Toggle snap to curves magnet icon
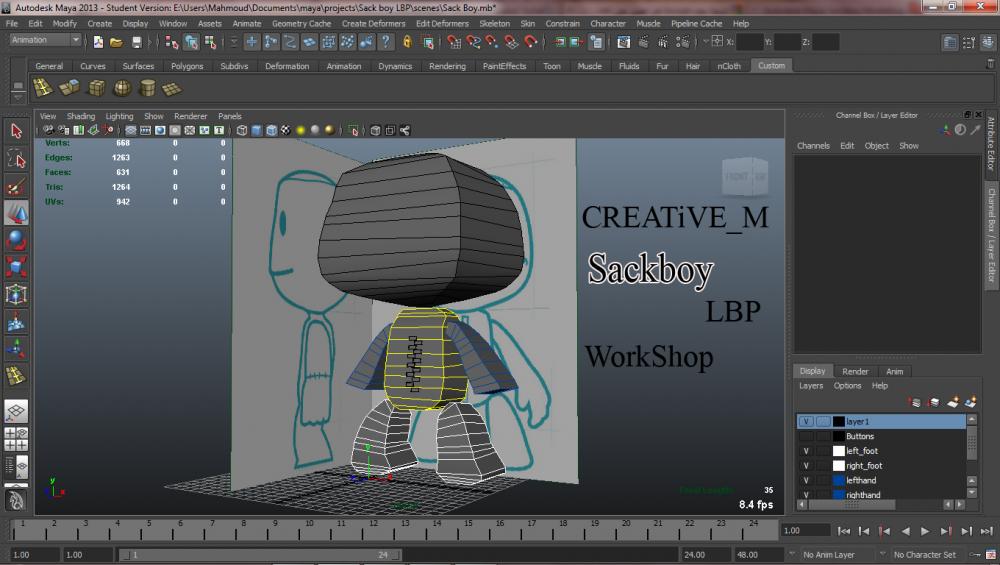1000x565 pixels. pos(473,42)
